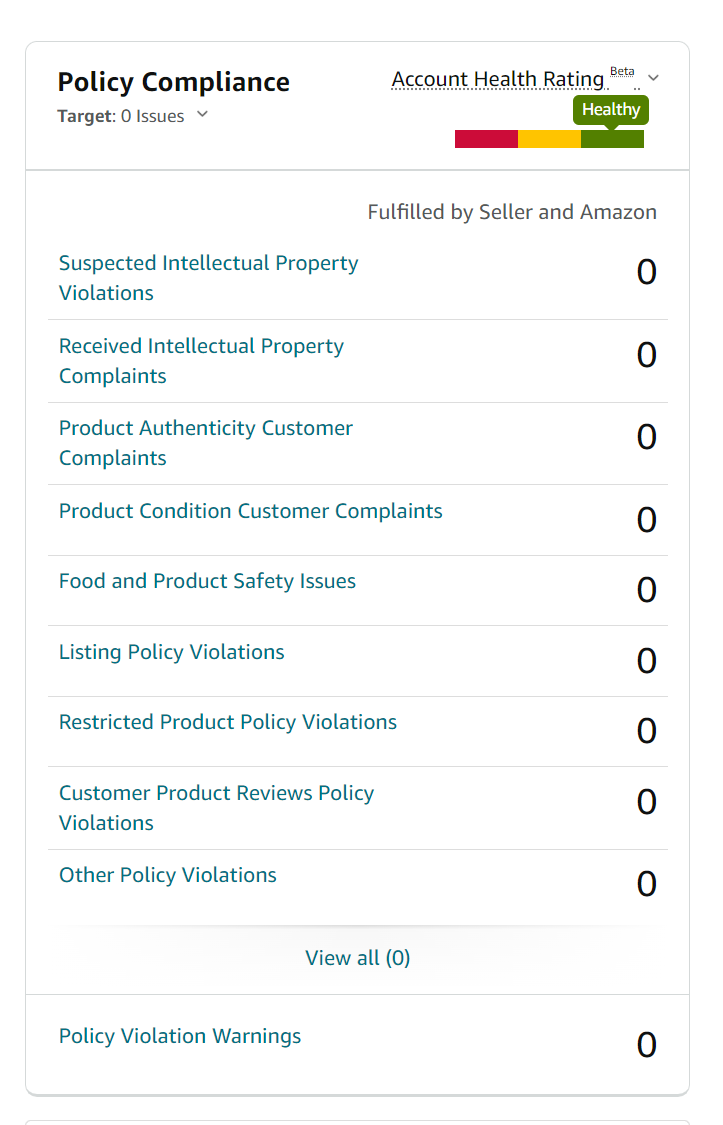
Task: Check Food and Product Safety Issues
Action: click(207, 580)
